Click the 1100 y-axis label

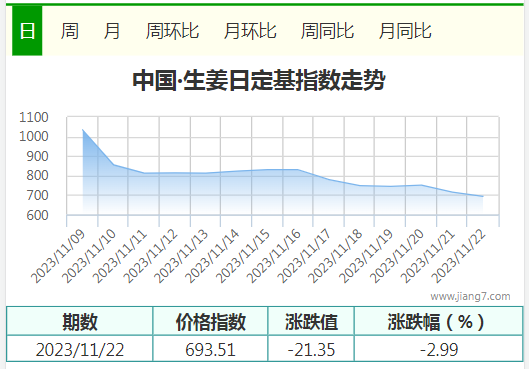tap(34, 117)
